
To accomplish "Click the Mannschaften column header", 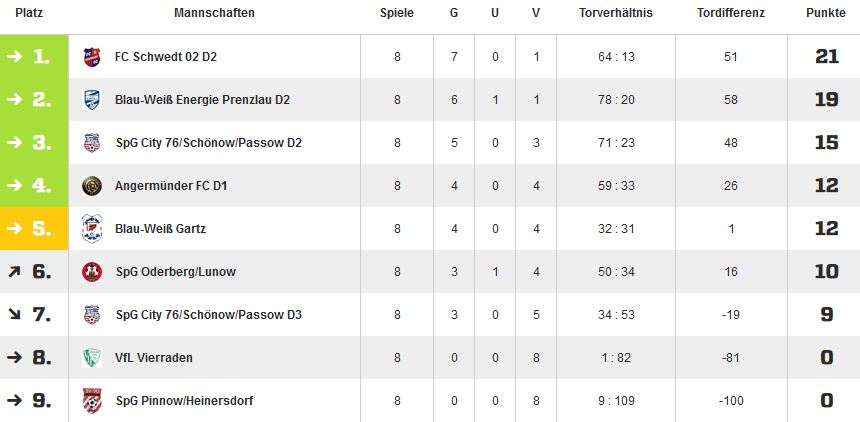I will 214,13.
